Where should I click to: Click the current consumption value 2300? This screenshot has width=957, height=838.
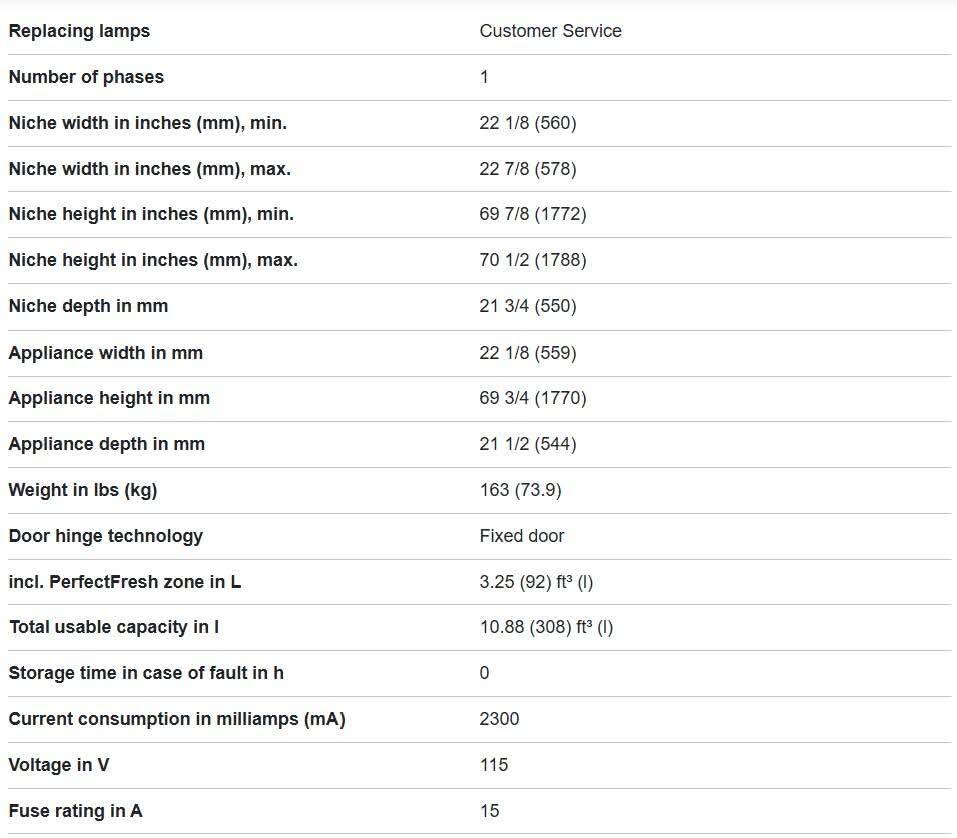[499, 719]
